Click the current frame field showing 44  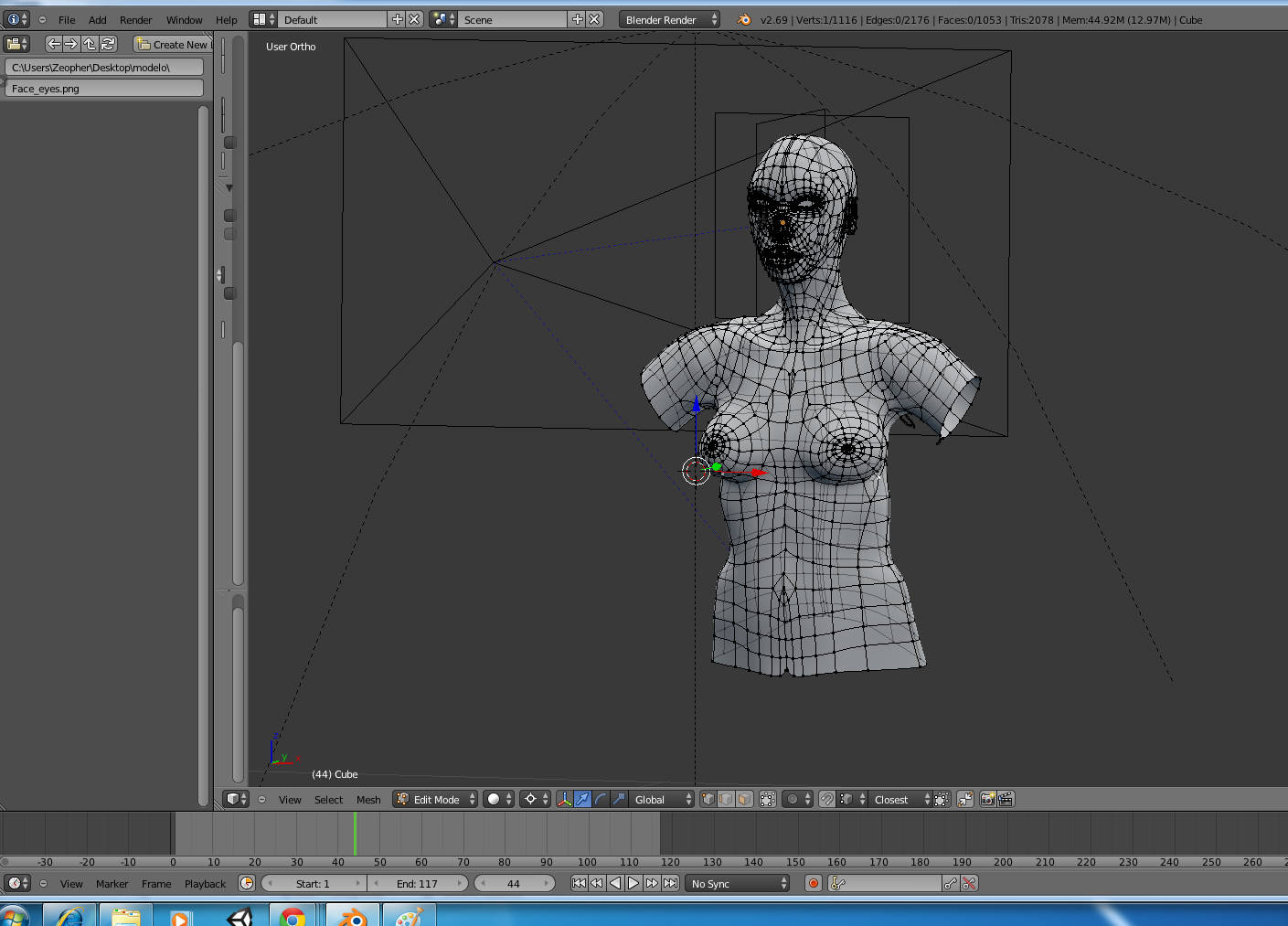click(514, 883)
